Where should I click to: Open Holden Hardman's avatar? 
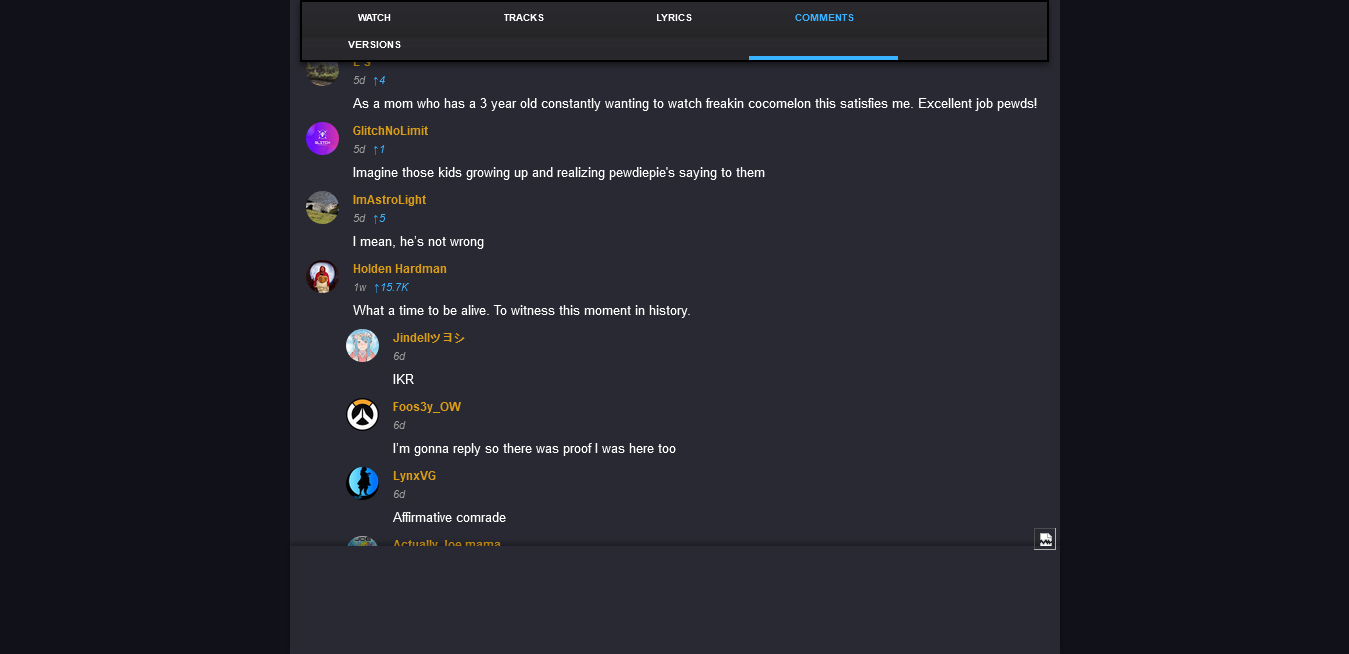[322, 277]
